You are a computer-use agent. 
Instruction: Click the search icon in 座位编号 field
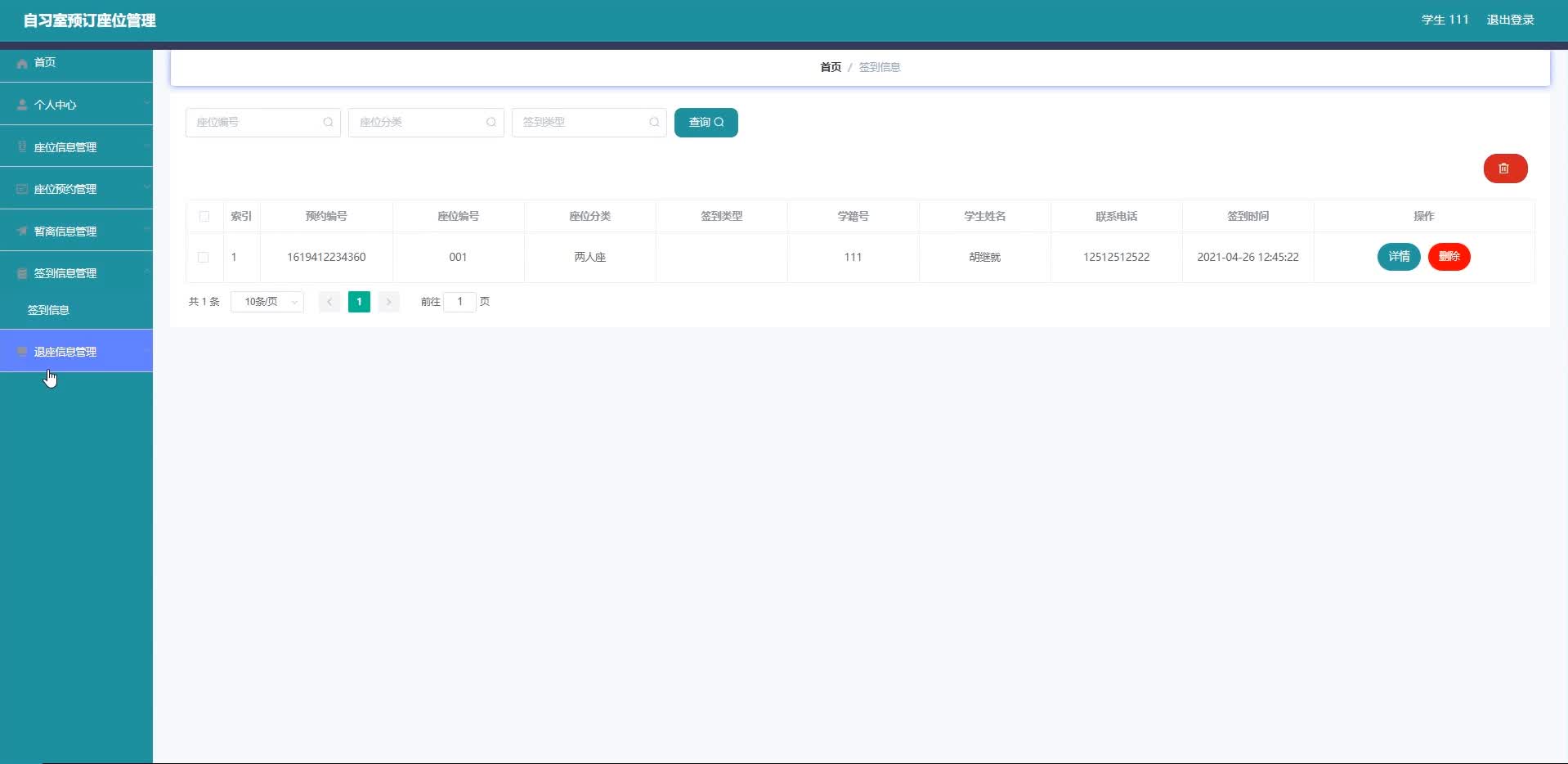point(328,123)
